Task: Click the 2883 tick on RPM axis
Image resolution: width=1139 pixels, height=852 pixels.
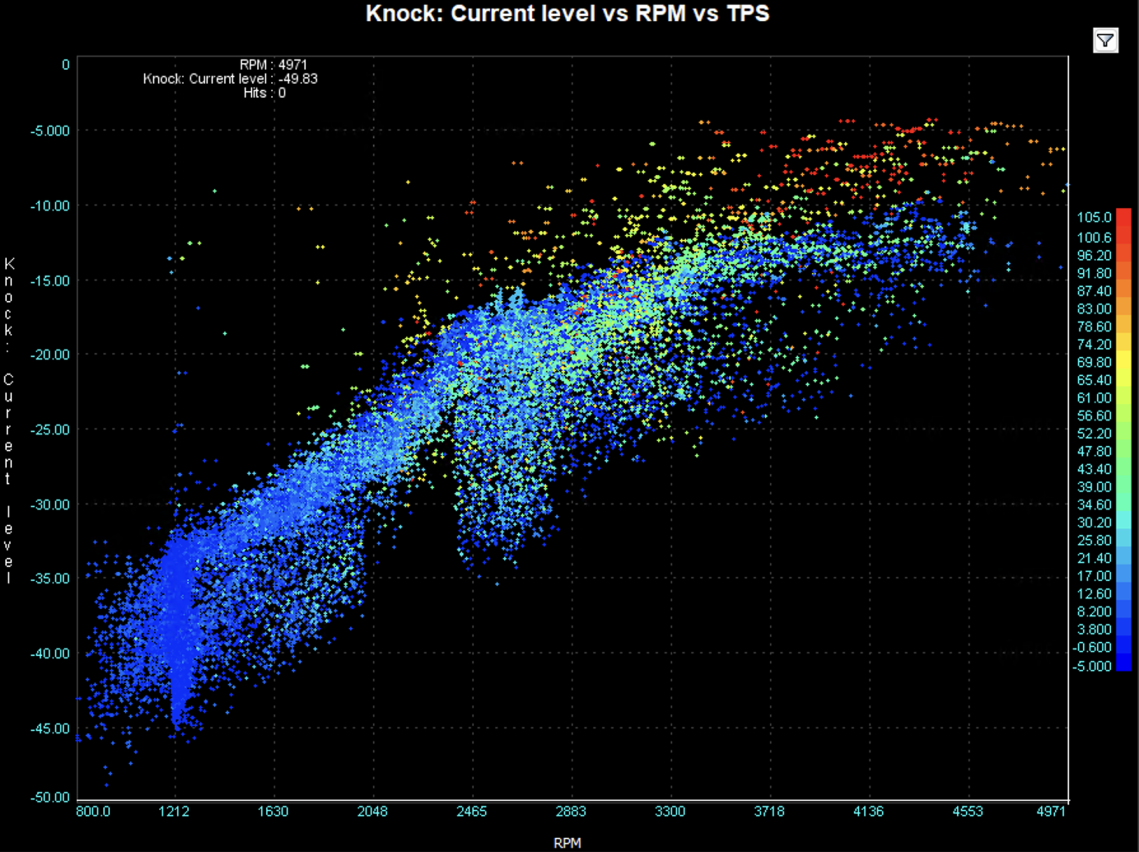Action: click(571, 812)
